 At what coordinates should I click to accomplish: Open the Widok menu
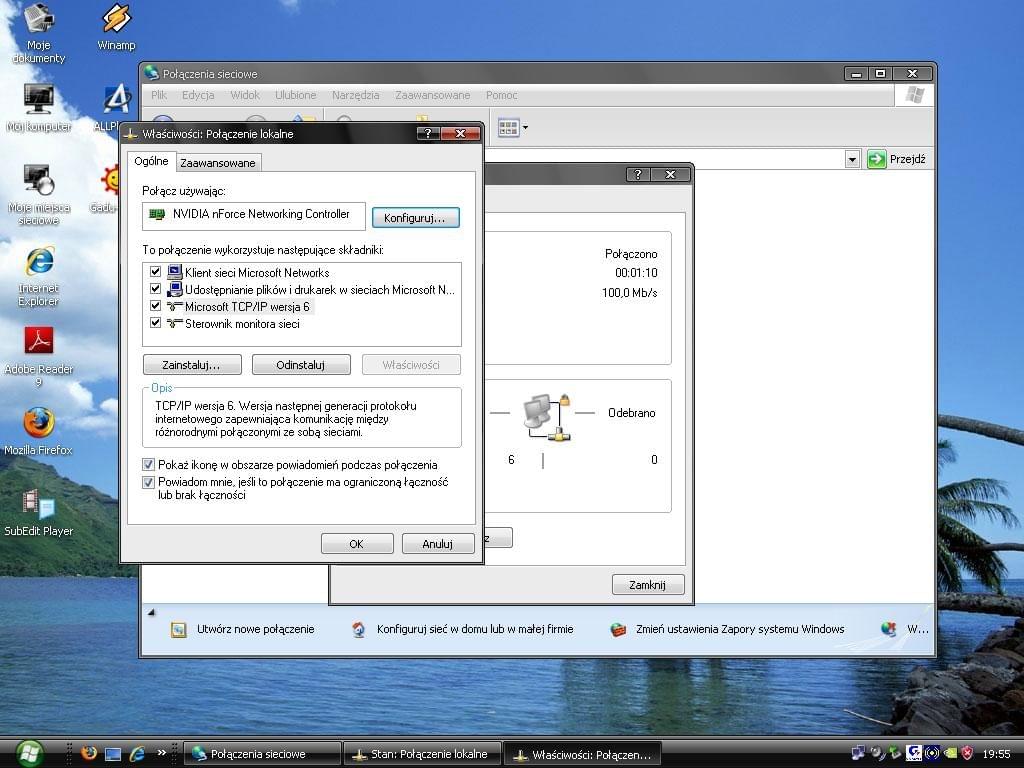245,95
